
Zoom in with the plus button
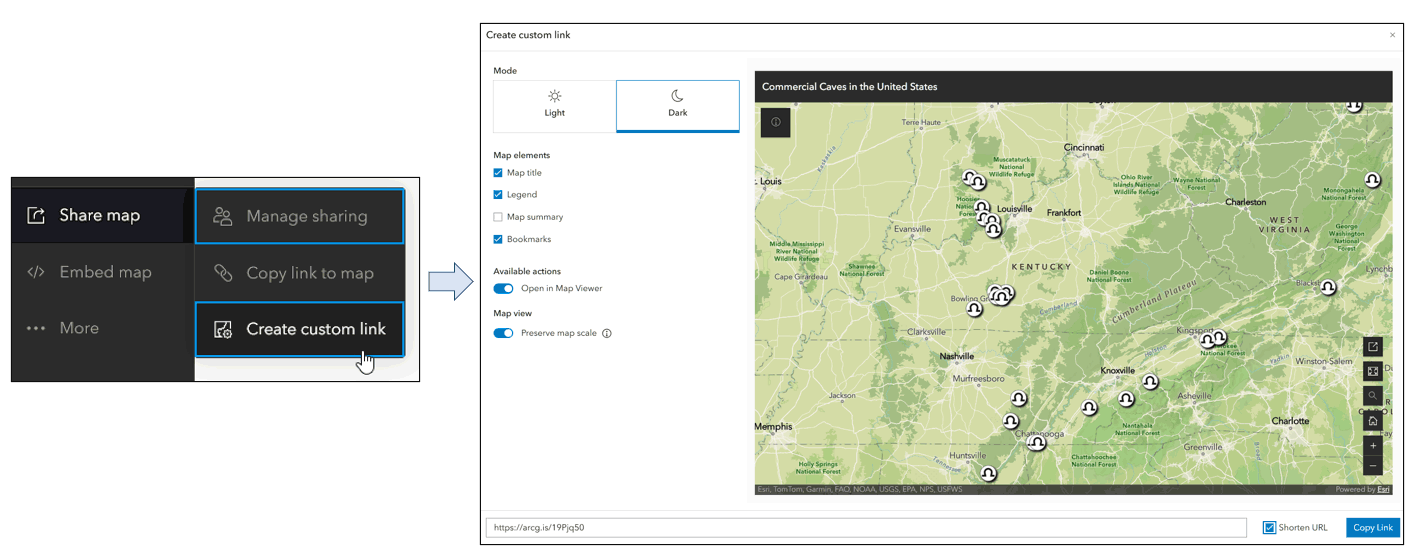(x=1373, y=445)
